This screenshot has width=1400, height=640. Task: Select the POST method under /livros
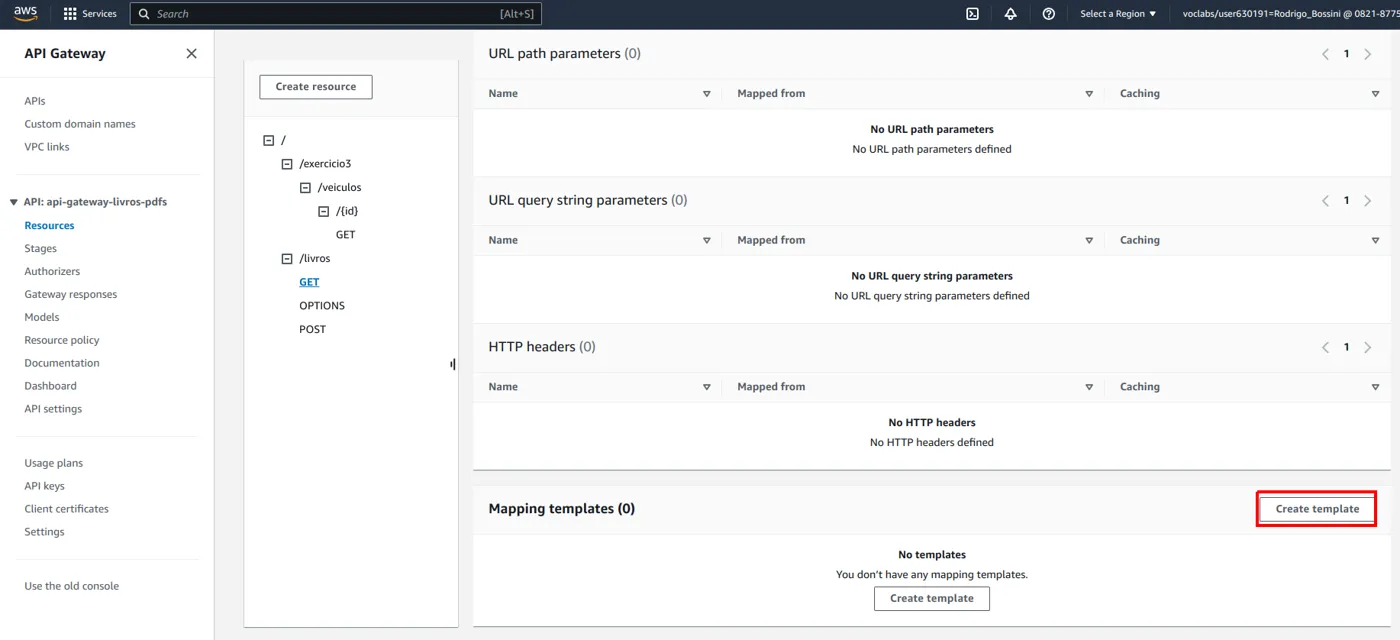coord(312,329)
